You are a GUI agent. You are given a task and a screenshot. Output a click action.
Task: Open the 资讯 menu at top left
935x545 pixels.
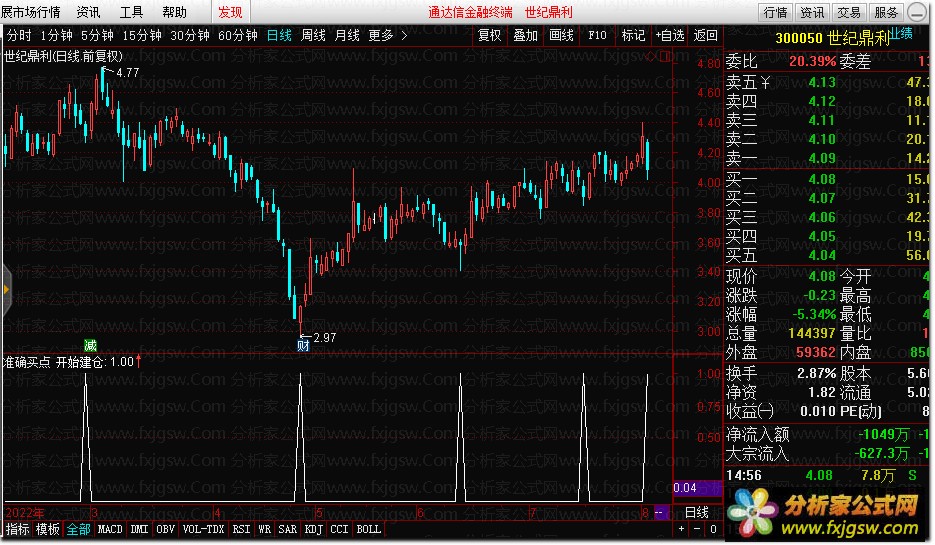[x=88, y=12]
